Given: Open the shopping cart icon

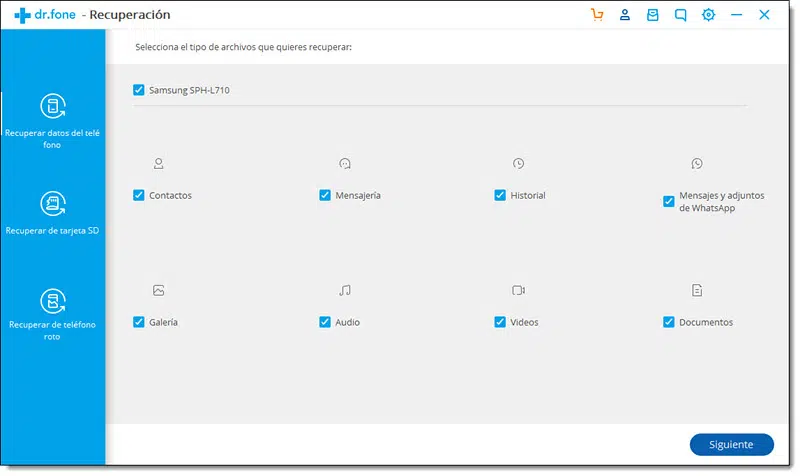Looking at the screenshot, I should [x=597, y=15].
